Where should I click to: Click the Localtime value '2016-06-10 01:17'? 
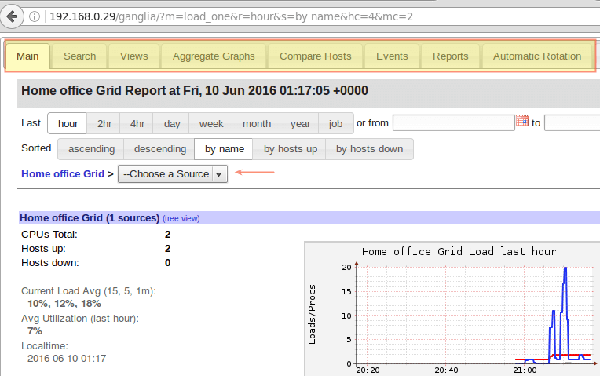tap(67, 359)
